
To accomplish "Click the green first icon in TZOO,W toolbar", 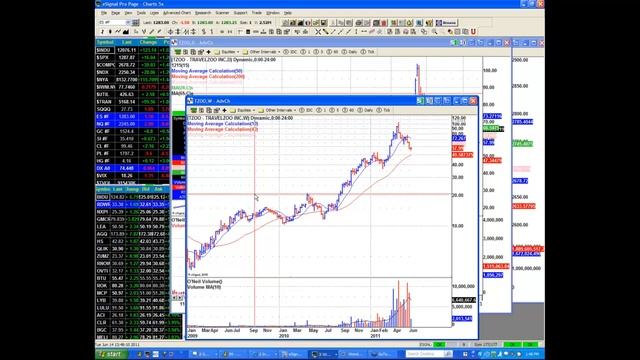I will (x=194, y=110).
